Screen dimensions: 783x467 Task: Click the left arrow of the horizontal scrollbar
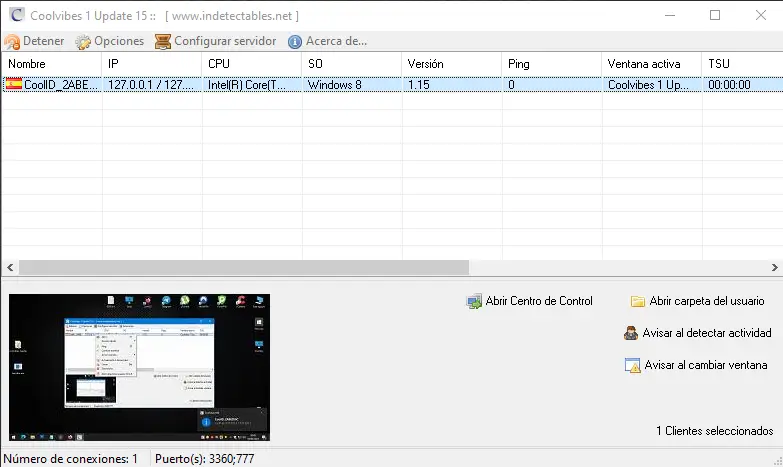pyautogui.click(x=8, y=268)
